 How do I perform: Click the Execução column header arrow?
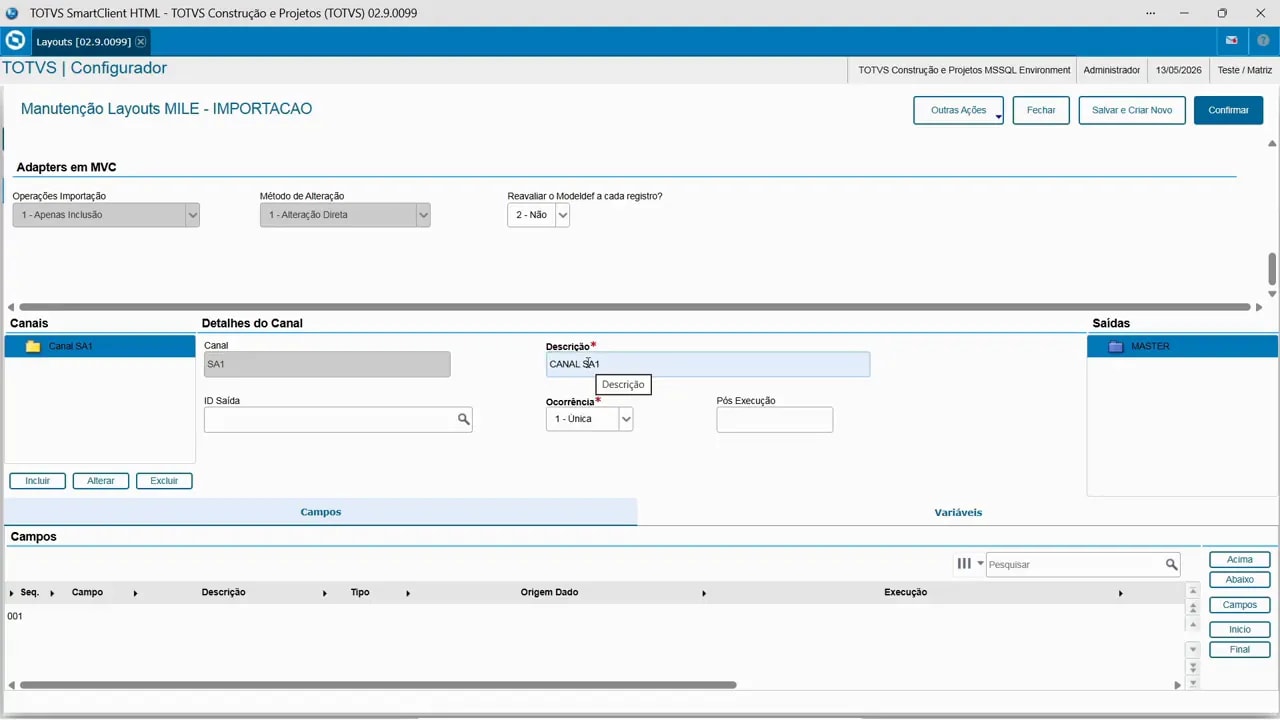(1120, 594)
